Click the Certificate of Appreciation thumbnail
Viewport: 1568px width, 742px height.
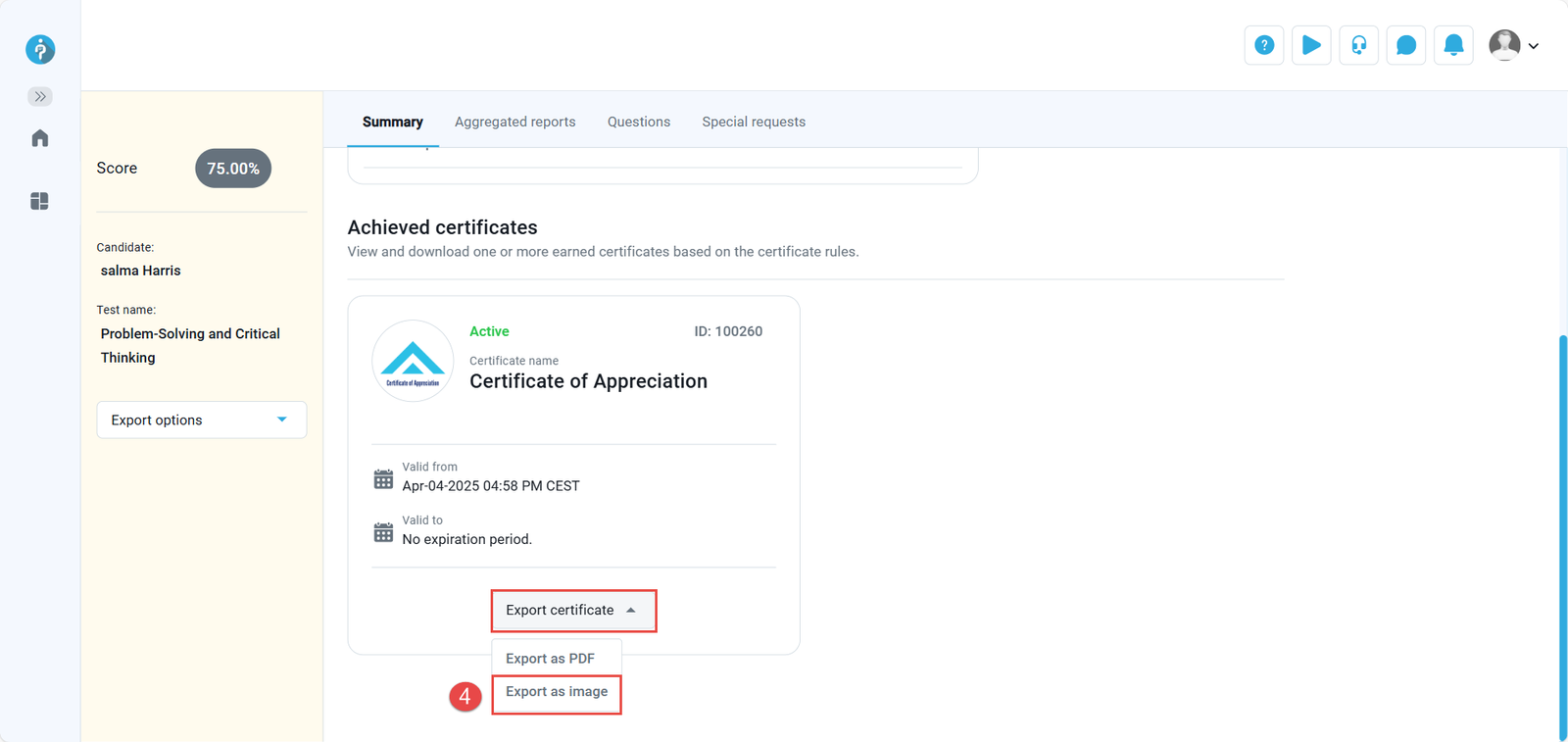click(x=413, y=361)
